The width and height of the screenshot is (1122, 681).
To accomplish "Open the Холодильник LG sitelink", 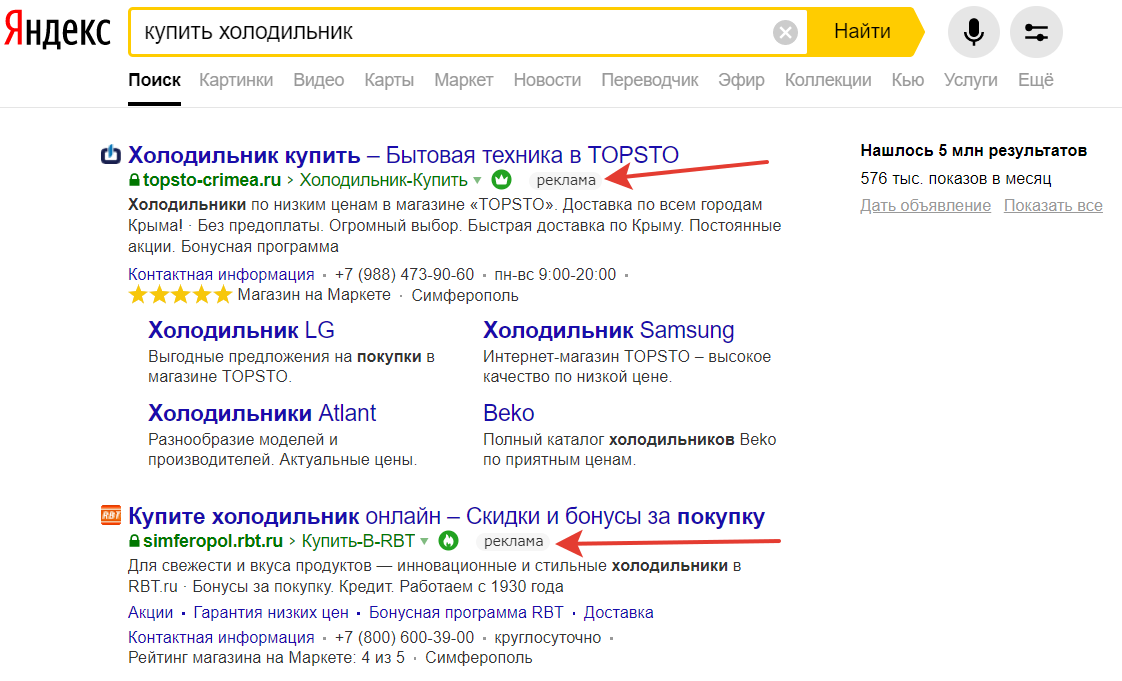I will (241, 330).
